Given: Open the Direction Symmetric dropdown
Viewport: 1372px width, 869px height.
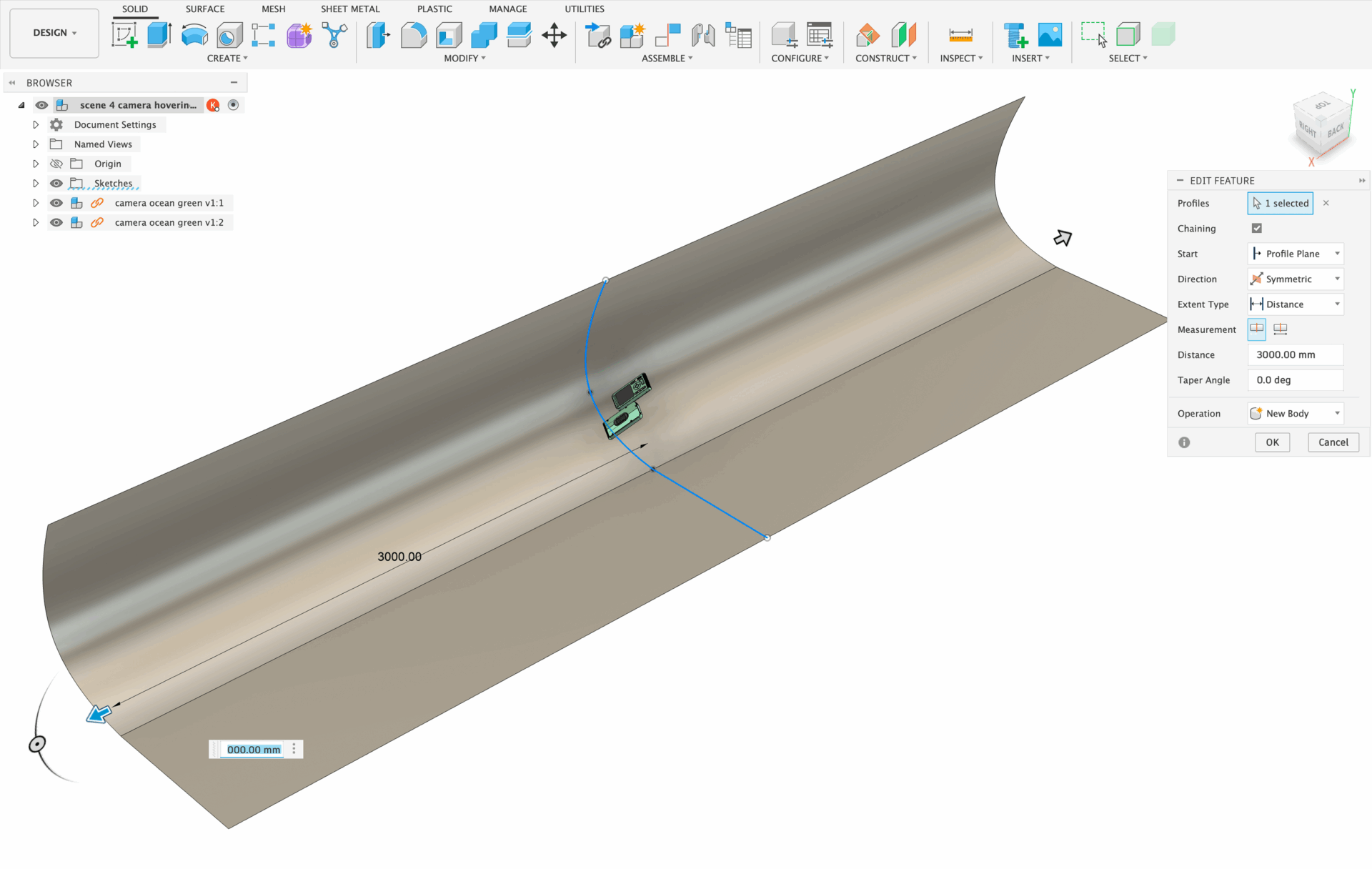Looking at the screenshot, I should (1295, 279).
